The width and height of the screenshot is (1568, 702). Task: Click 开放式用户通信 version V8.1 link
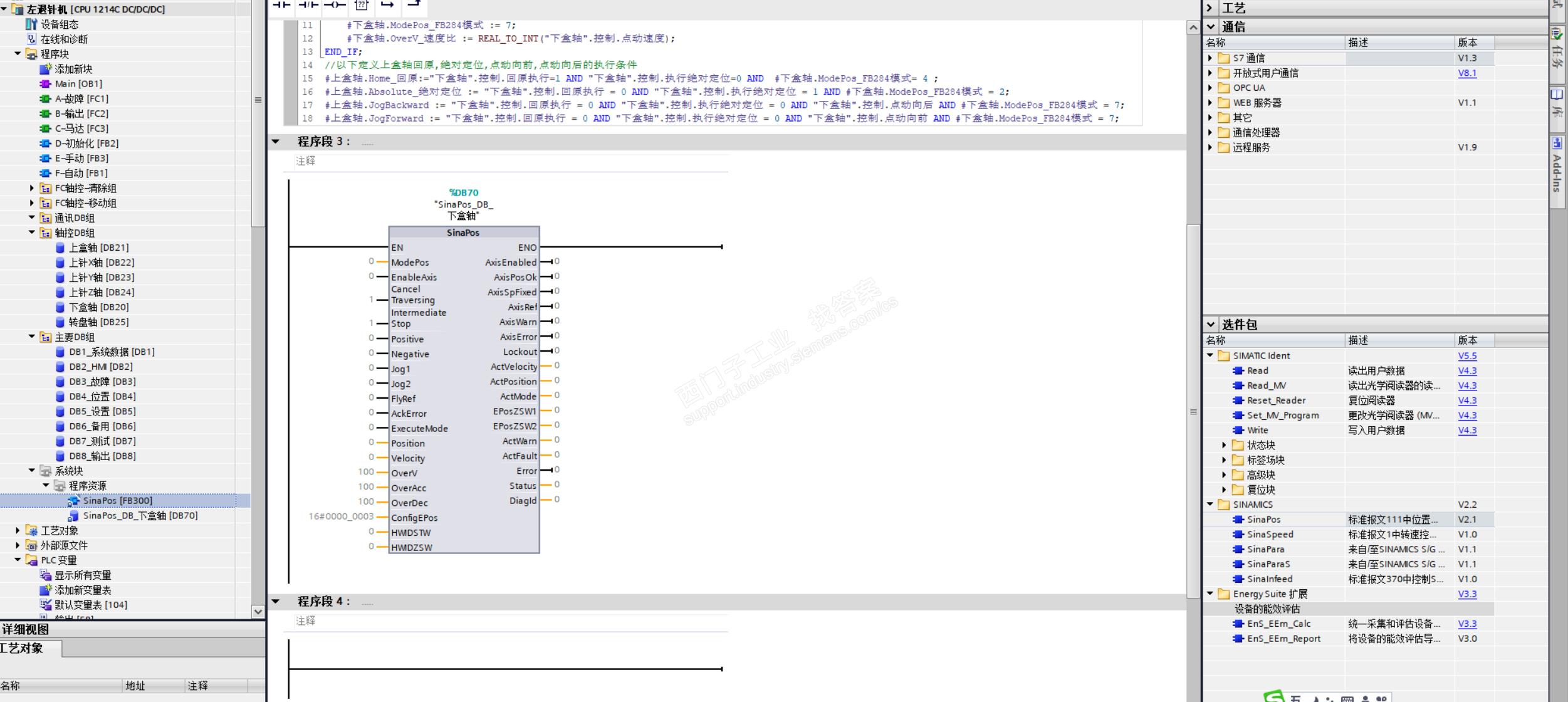tap(1467, 73)
